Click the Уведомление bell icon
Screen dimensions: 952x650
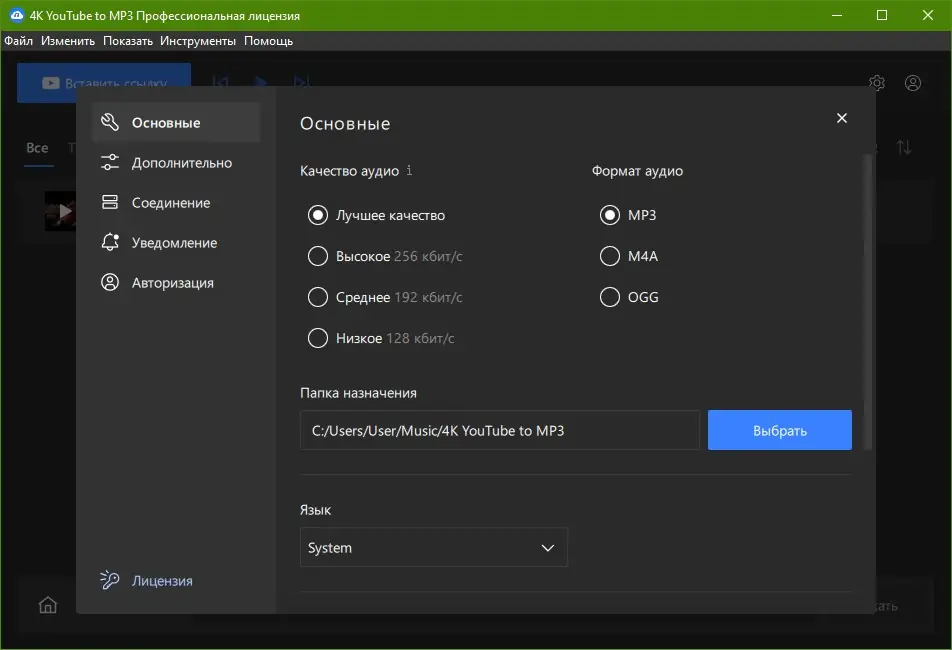point(110,242)
